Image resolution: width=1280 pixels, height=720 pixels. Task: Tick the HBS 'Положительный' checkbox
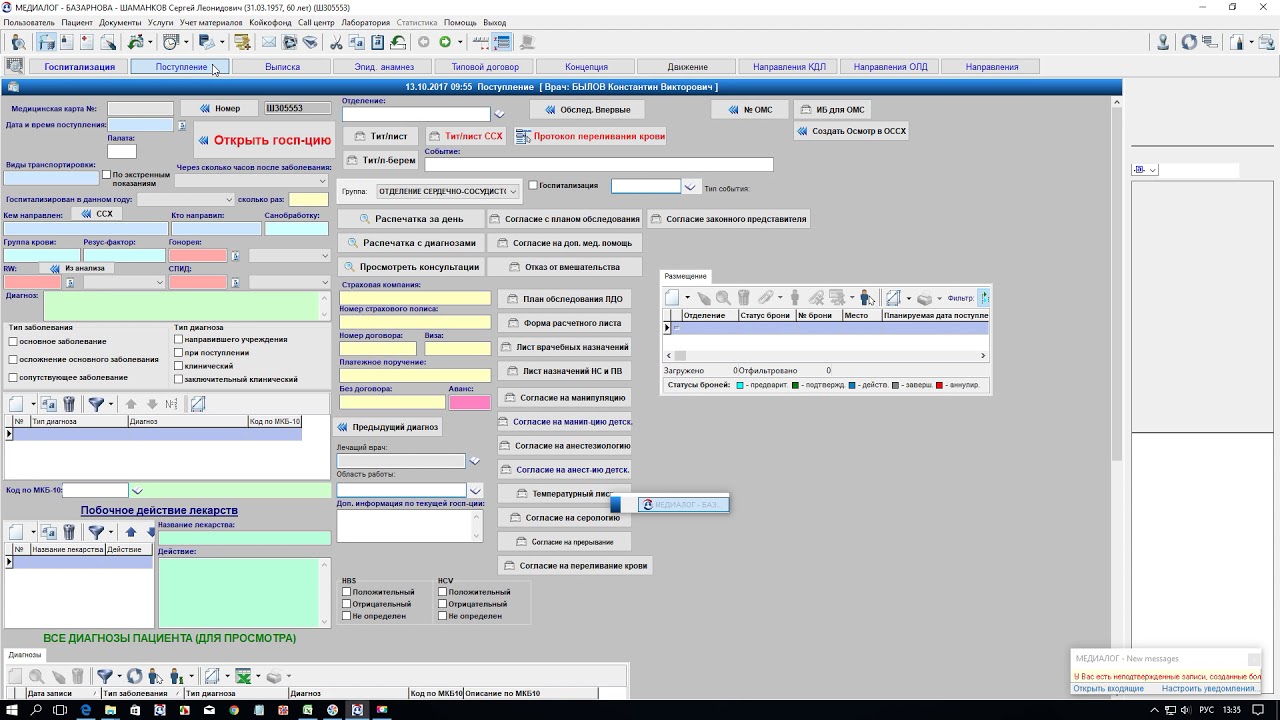point(347,592)
